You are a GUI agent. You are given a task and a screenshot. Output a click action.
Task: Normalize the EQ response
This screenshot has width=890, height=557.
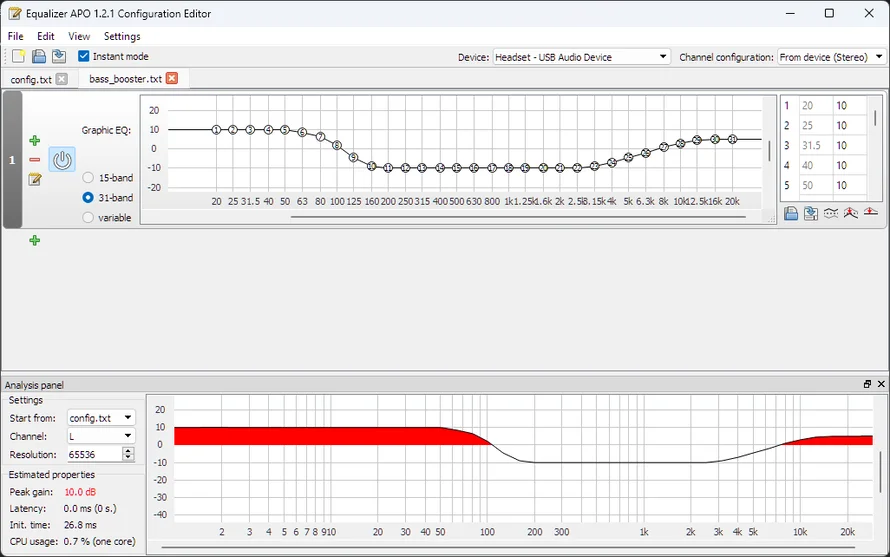[x=850, y=213]
